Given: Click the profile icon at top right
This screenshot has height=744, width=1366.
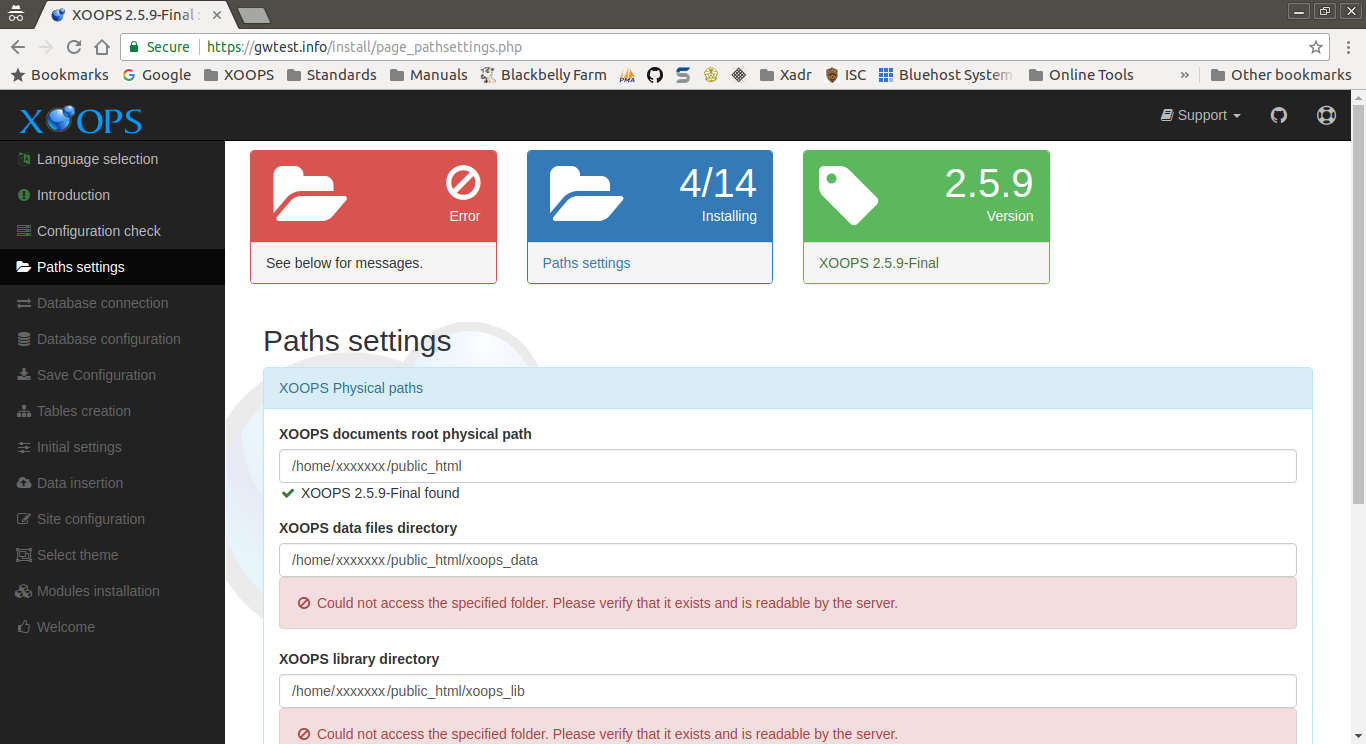Looking at the screenshot, I should tap(1326, 115).
